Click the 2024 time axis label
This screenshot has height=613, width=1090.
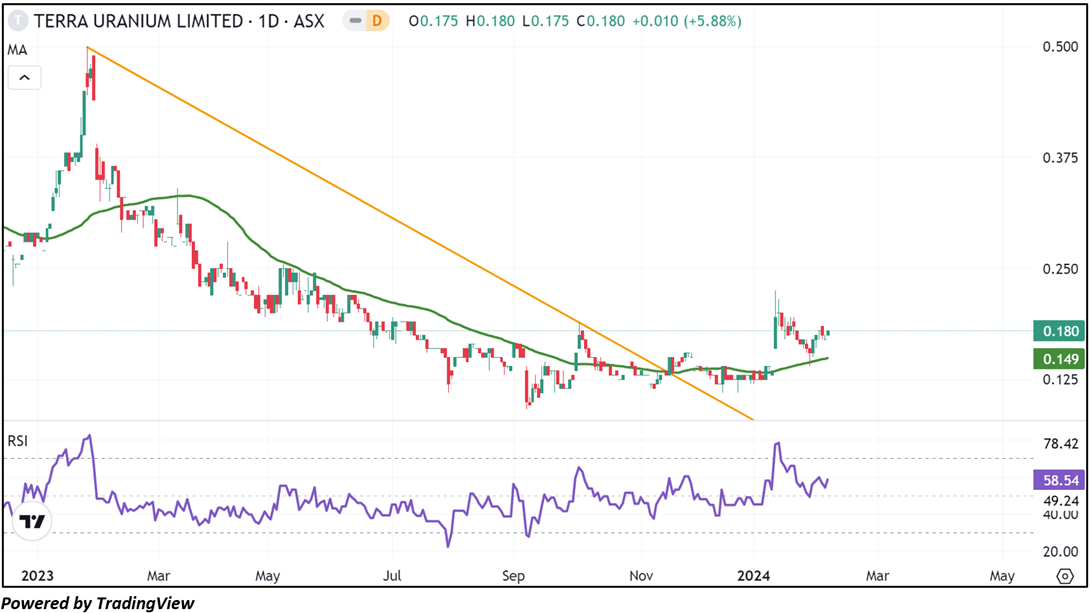click(x=754, y=575)
